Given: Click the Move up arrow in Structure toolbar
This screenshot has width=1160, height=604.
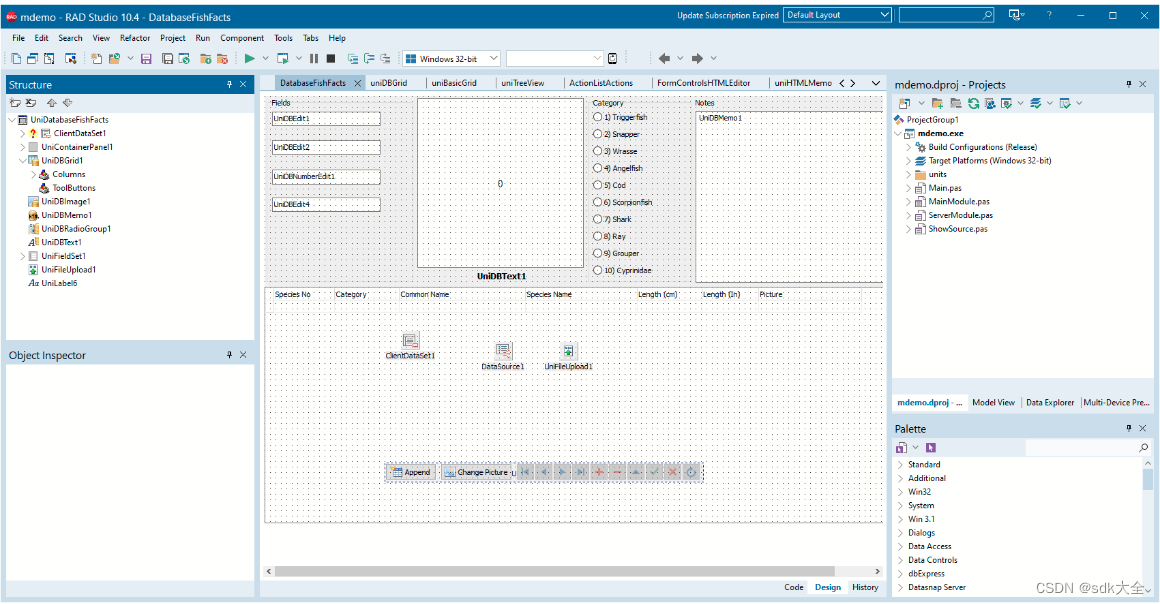Looking at the screenshot, I should 51,103.
